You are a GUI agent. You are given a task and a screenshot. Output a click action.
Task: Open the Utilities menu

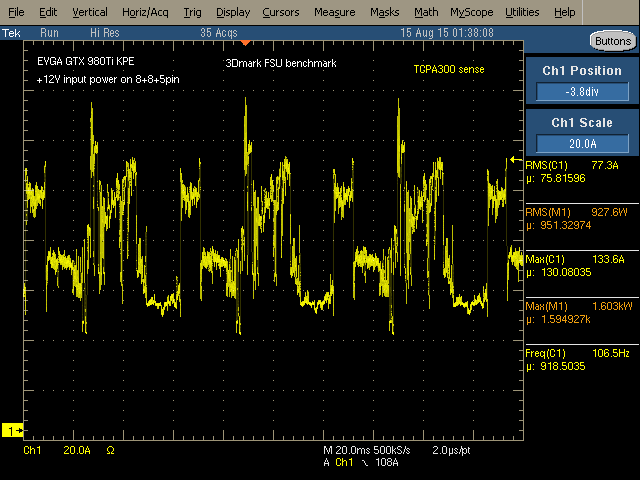522,13
